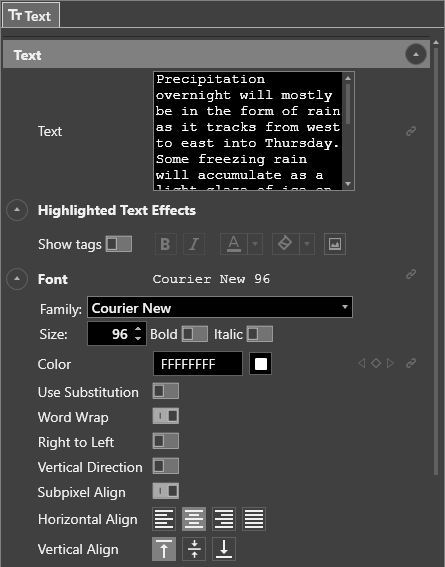This screenshot has height=567, width=445.
Task: Select center horizontal alignment
Action: point(194,519)
